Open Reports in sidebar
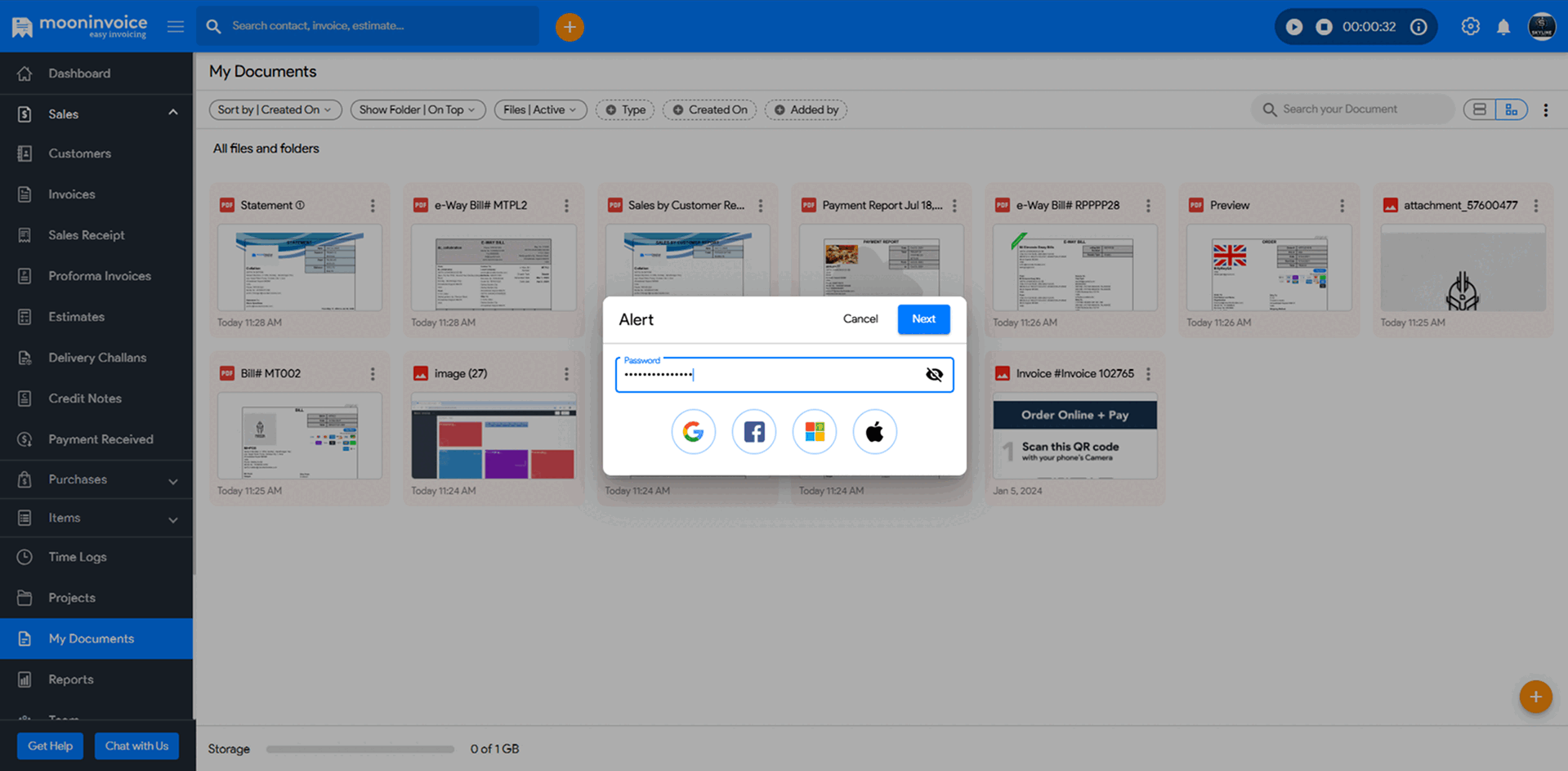This screenshot has height=771, width=1568. (x=96, y=680)
